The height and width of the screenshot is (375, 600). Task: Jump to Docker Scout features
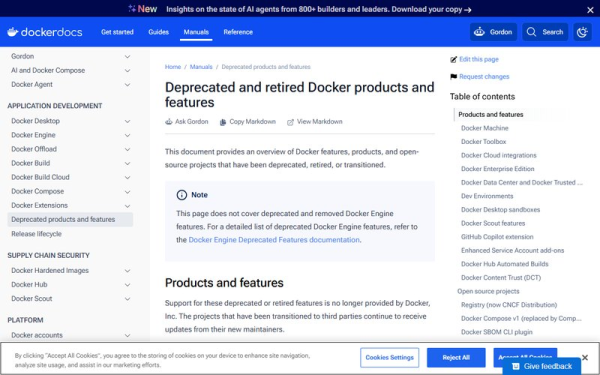point(493,223)
